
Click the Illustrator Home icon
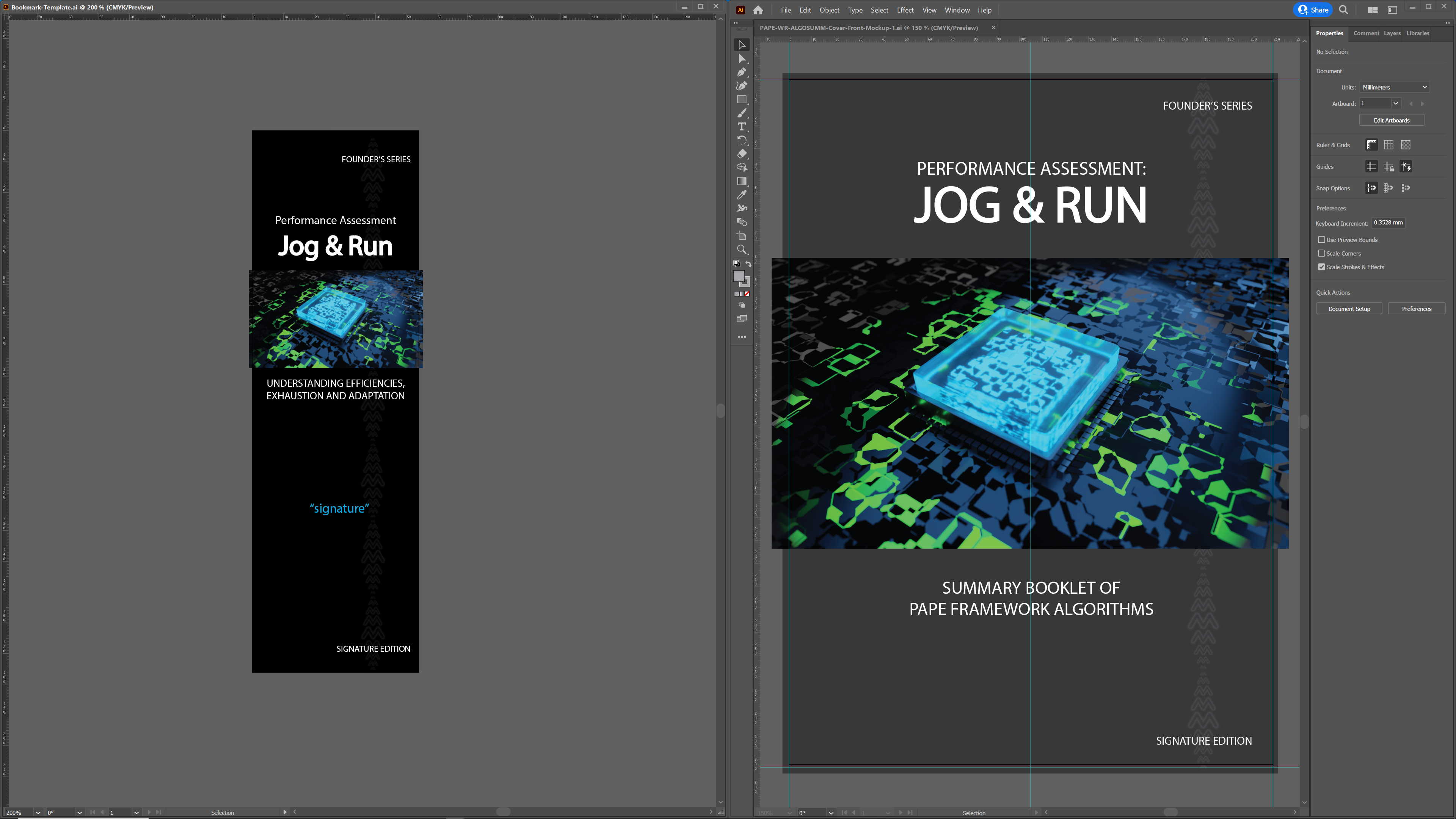pos(758,10)
